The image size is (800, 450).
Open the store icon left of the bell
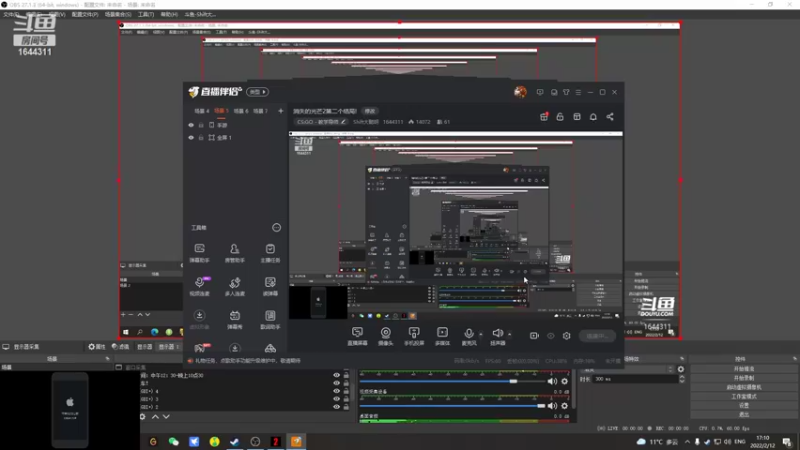(577, 117)
